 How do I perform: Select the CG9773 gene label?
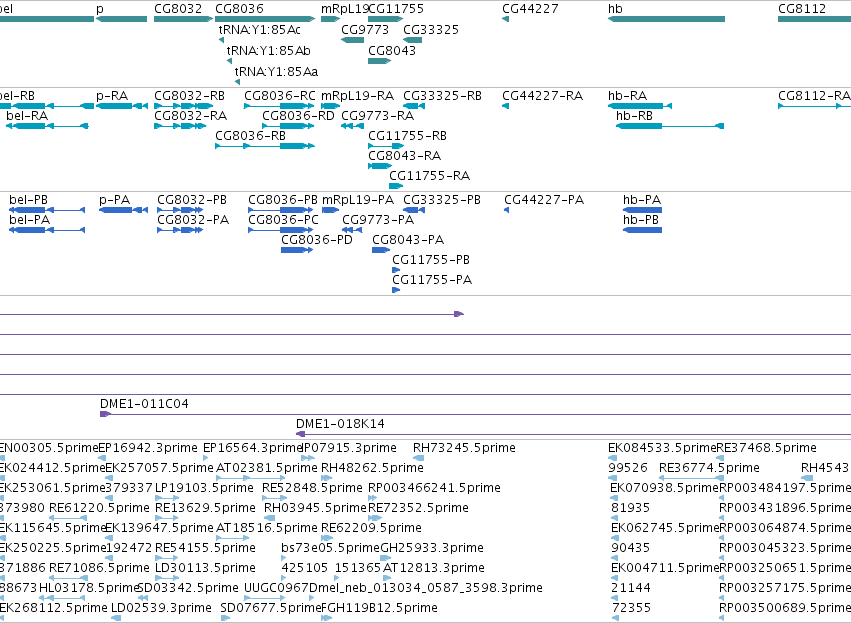point(365,29)
